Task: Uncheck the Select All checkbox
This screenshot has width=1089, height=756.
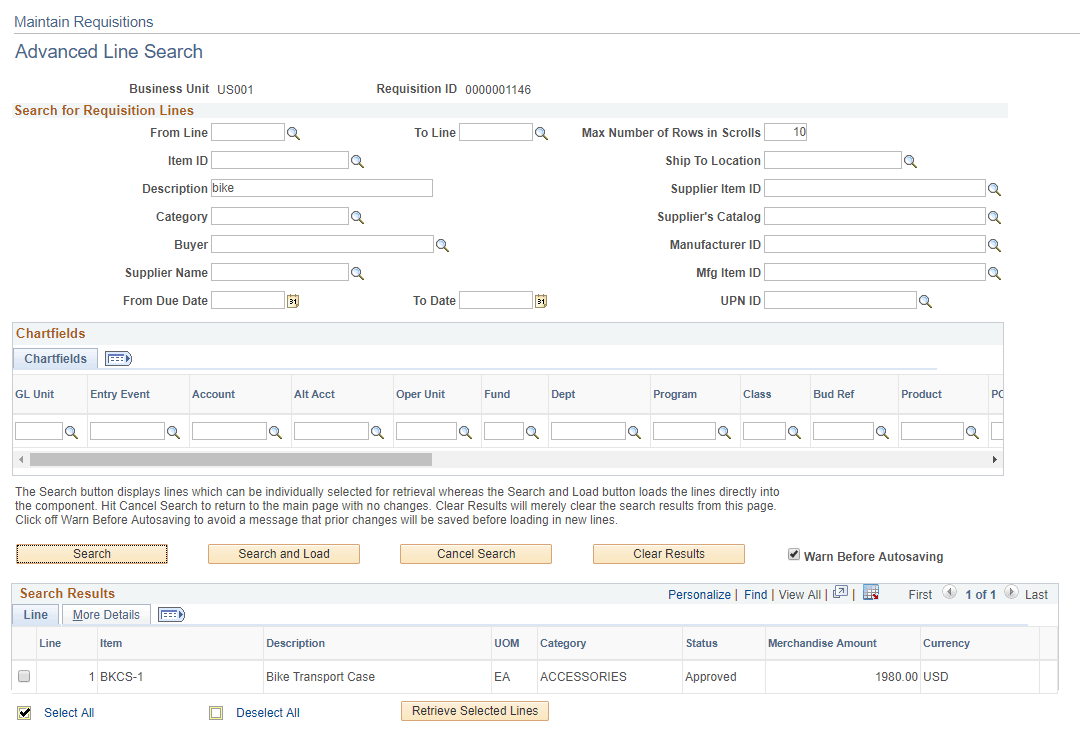Action: pyautogui.click(x=24, y=713)
